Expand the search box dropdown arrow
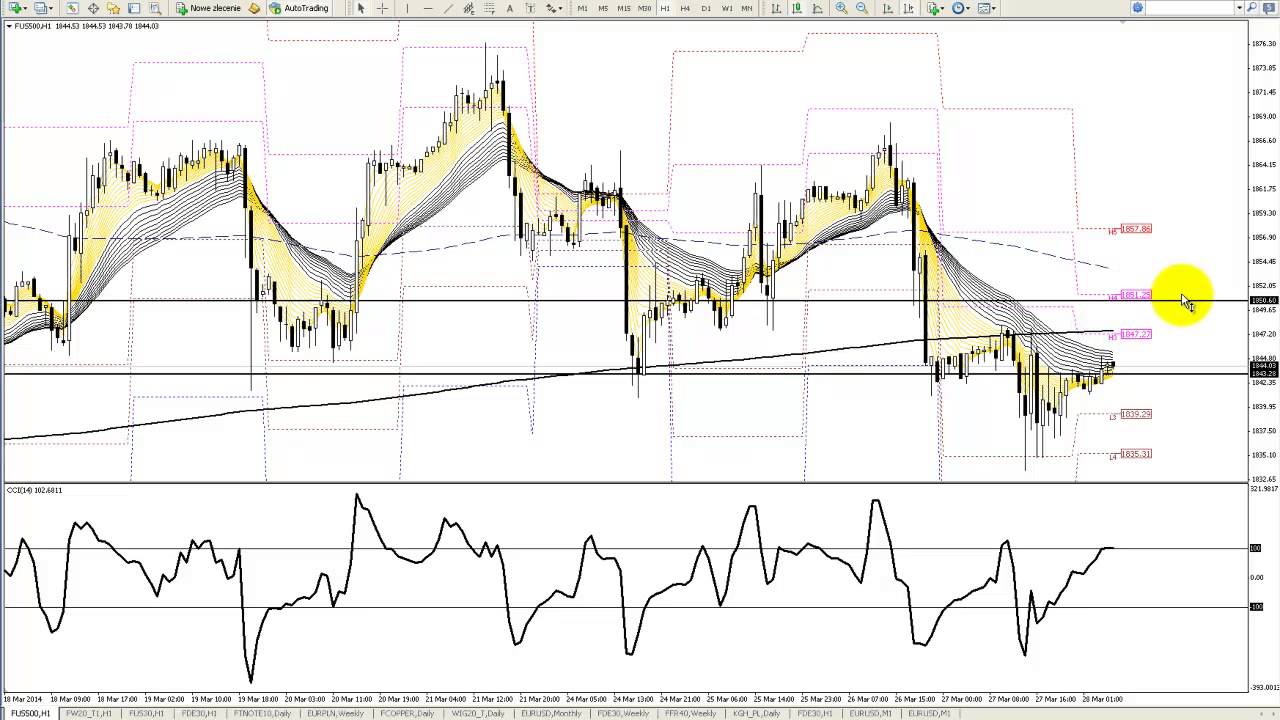 (x=1239, y=8)
